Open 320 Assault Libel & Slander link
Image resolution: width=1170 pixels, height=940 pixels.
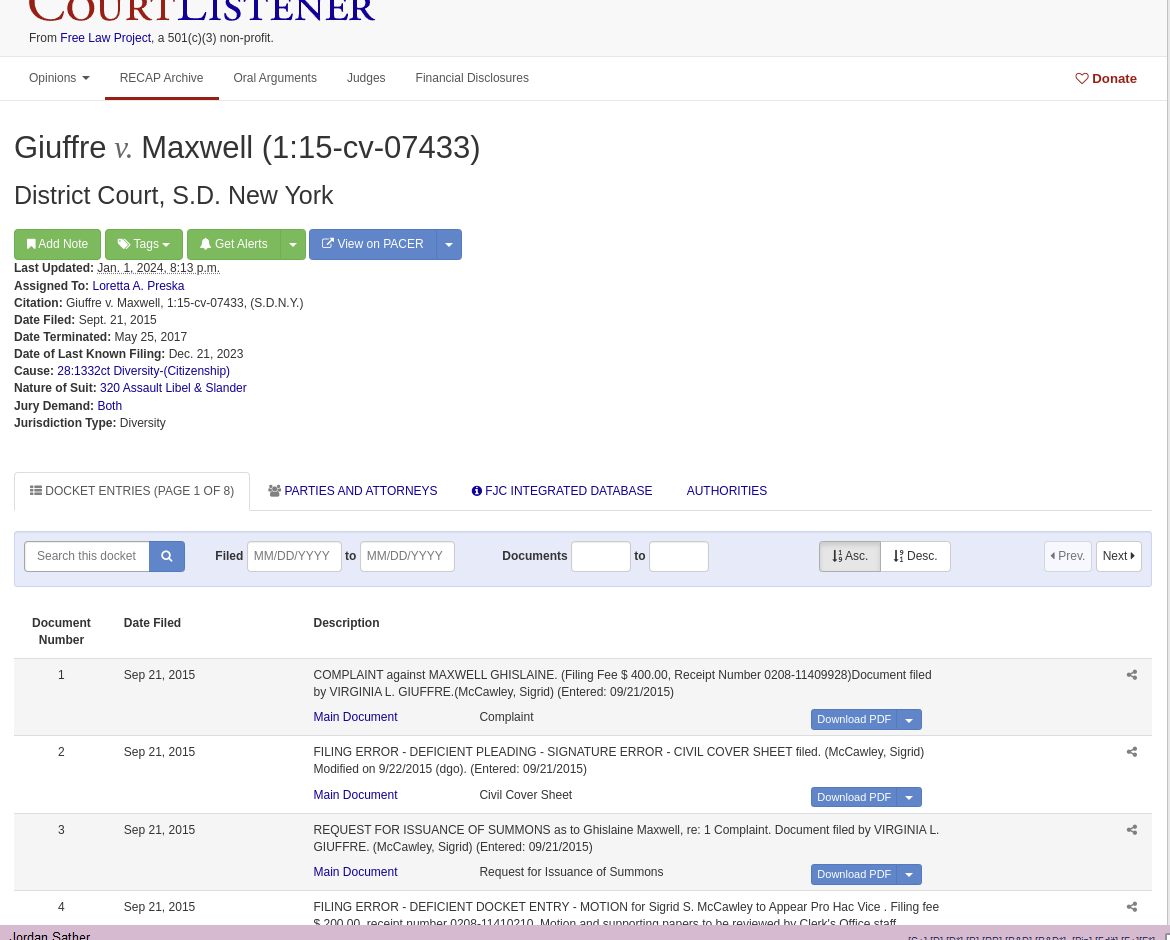(173, 388)
